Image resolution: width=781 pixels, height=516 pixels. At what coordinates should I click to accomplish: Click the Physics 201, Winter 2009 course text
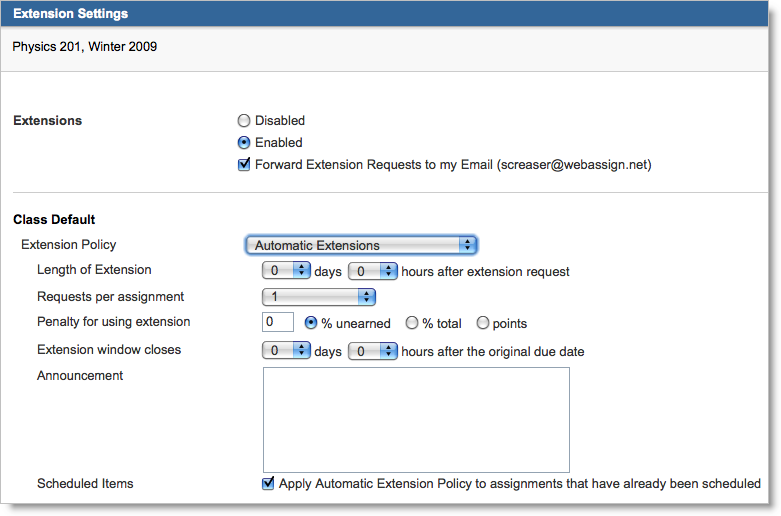pos(84,46)
